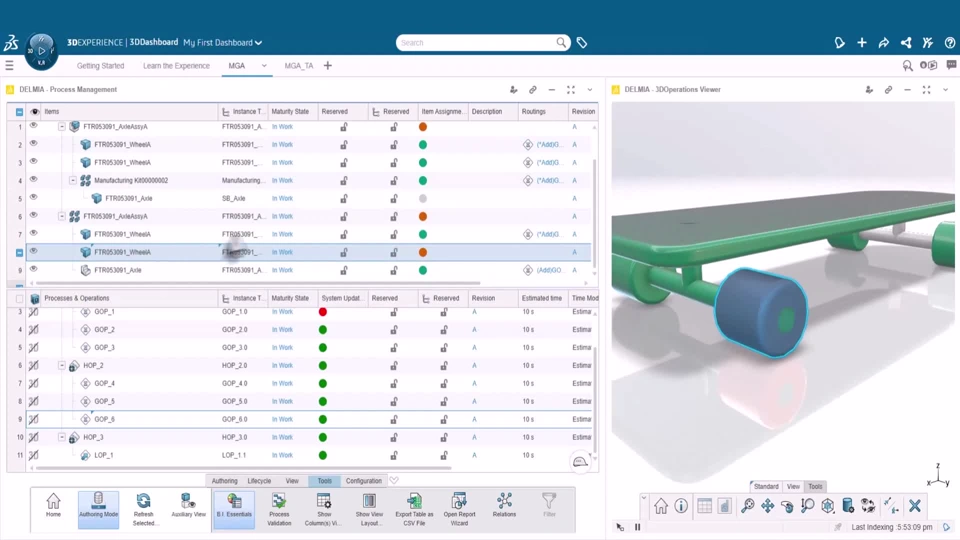960x540 pixels.
Task: Toggle hidden-eye icon for GOP_2 row
Action: pos(34,329)
